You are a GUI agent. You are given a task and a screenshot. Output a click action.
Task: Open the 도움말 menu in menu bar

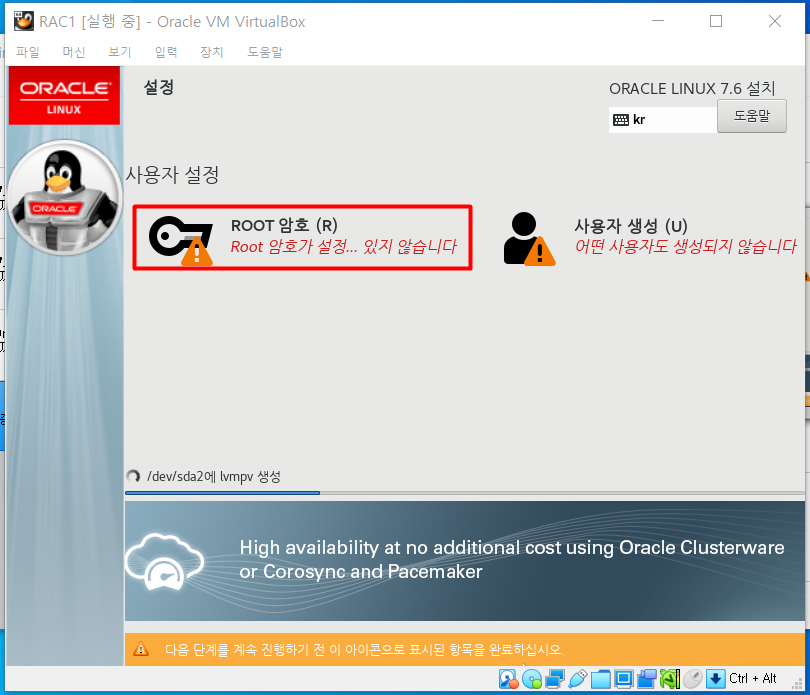click(265, 52)
